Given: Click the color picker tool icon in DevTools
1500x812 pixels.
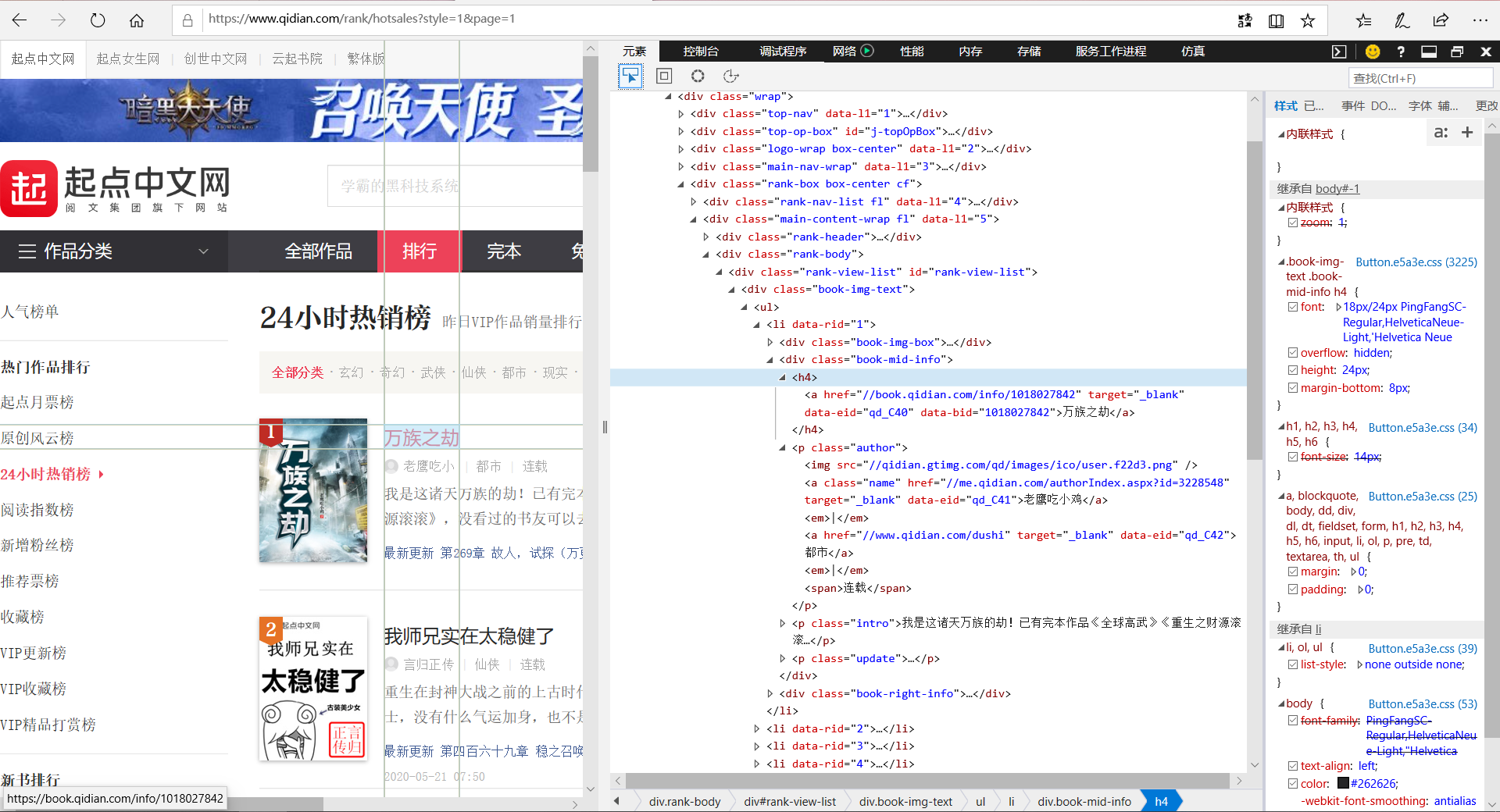Looking at the screenshot, I should pyautogui.click(x=698, y=76).
